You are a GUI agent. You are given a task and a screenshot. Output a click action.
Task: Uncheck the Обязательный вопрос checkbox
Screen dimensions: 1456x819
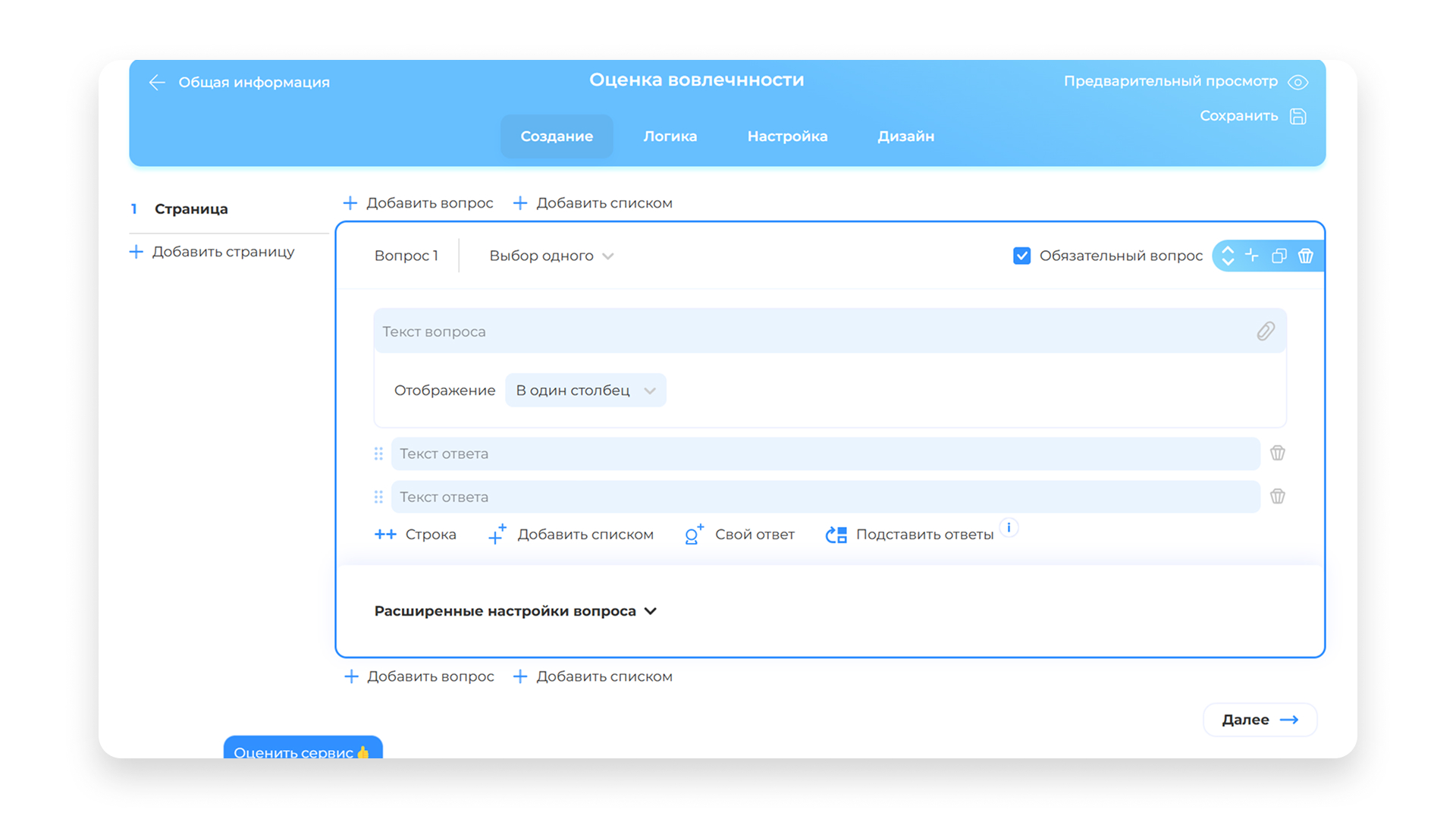click(1021, 256)
